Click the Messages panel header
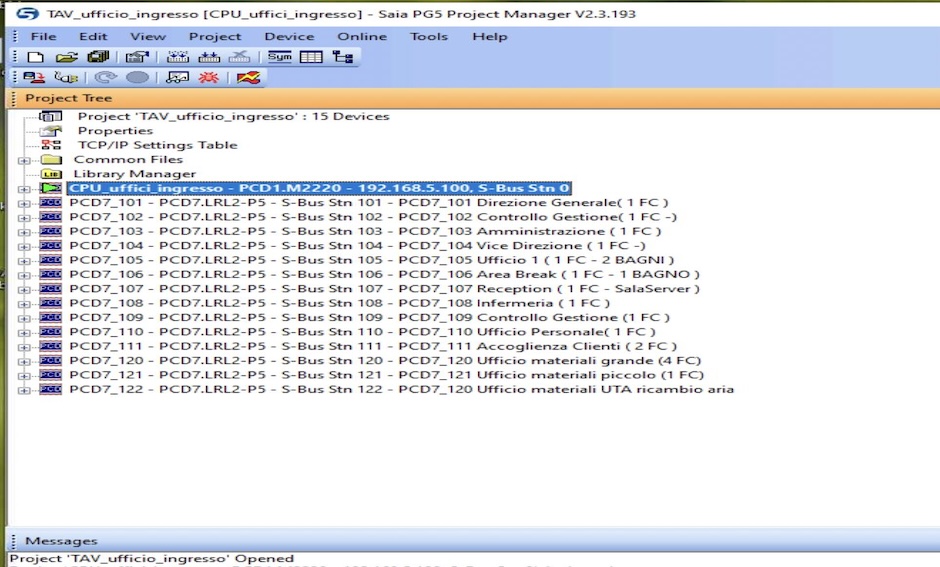This screenshot has width=940, height=567. (x=61, y=541)
